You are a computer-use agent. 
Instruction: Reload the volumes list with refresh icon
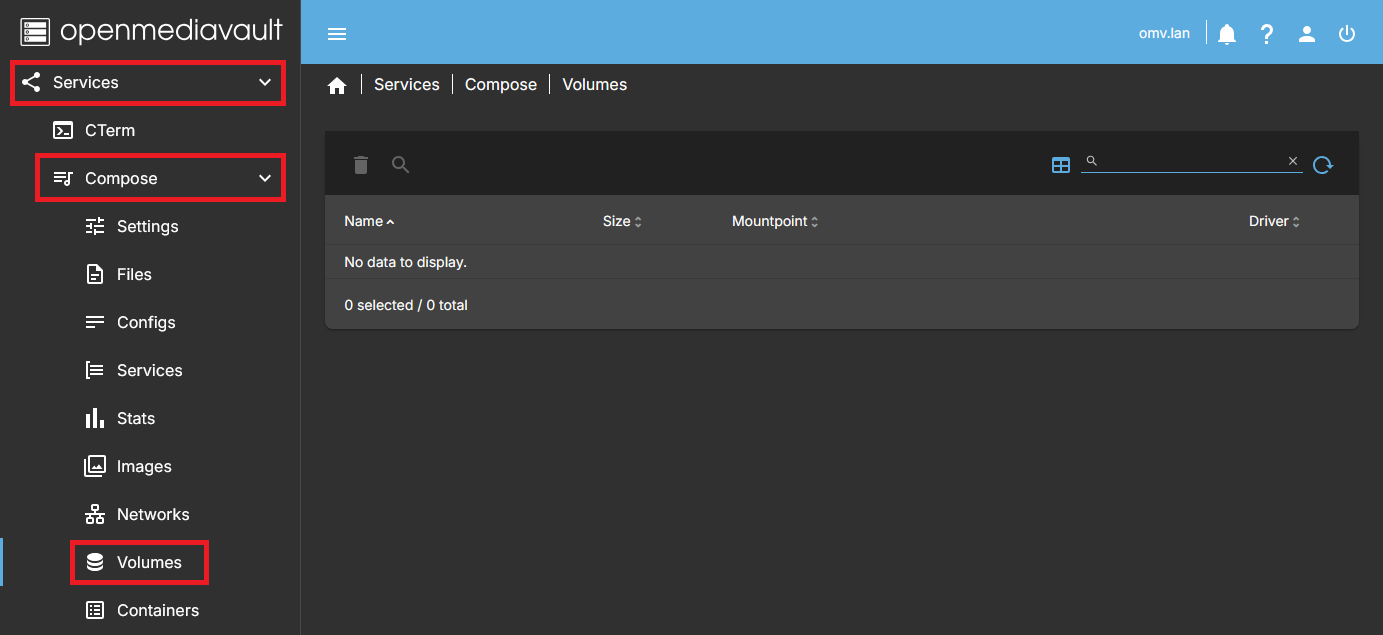tap(1323, 165)
